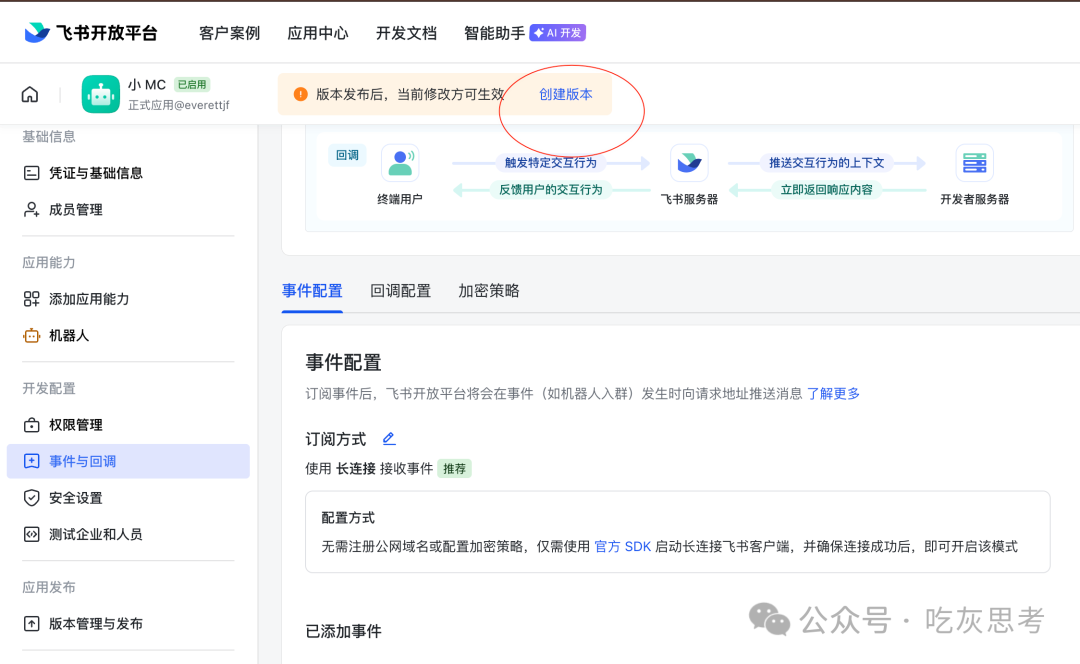Viewport: 1080px width, 664px height.
Task: Click the 终端用户 avatar icon
Action: (400, 163)
